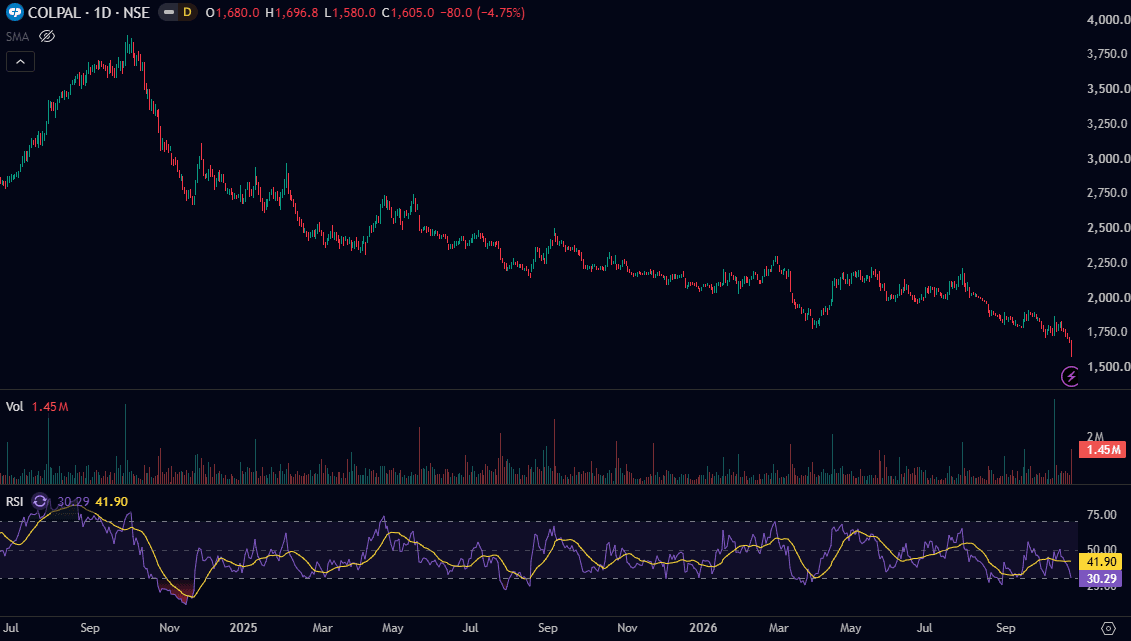The width and height of the screenshot is (1131, 641).
Task: Click the open price O1,680.0
Action: [232, 12]
